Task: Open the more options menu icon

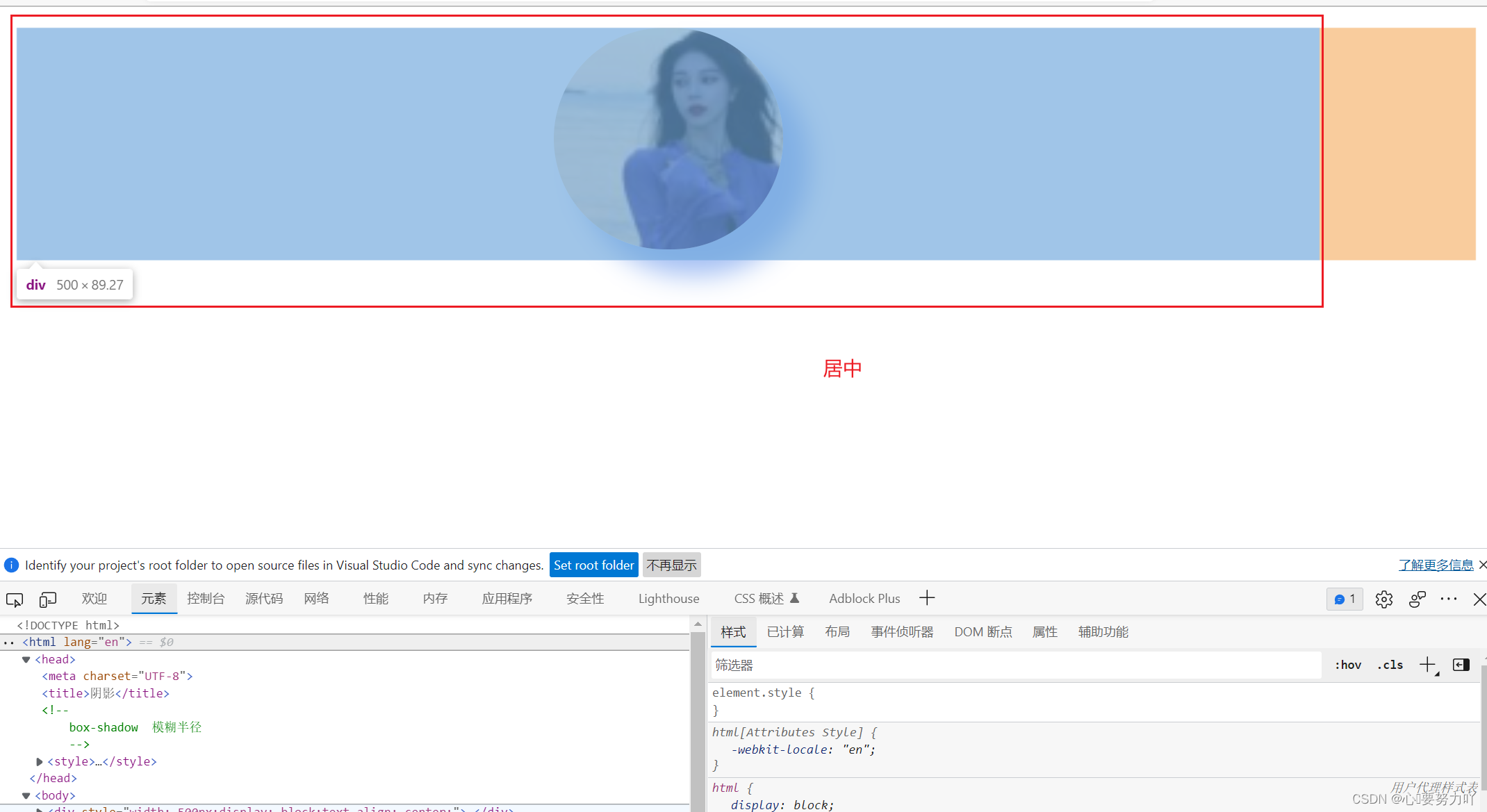Action: (1449, 599)
